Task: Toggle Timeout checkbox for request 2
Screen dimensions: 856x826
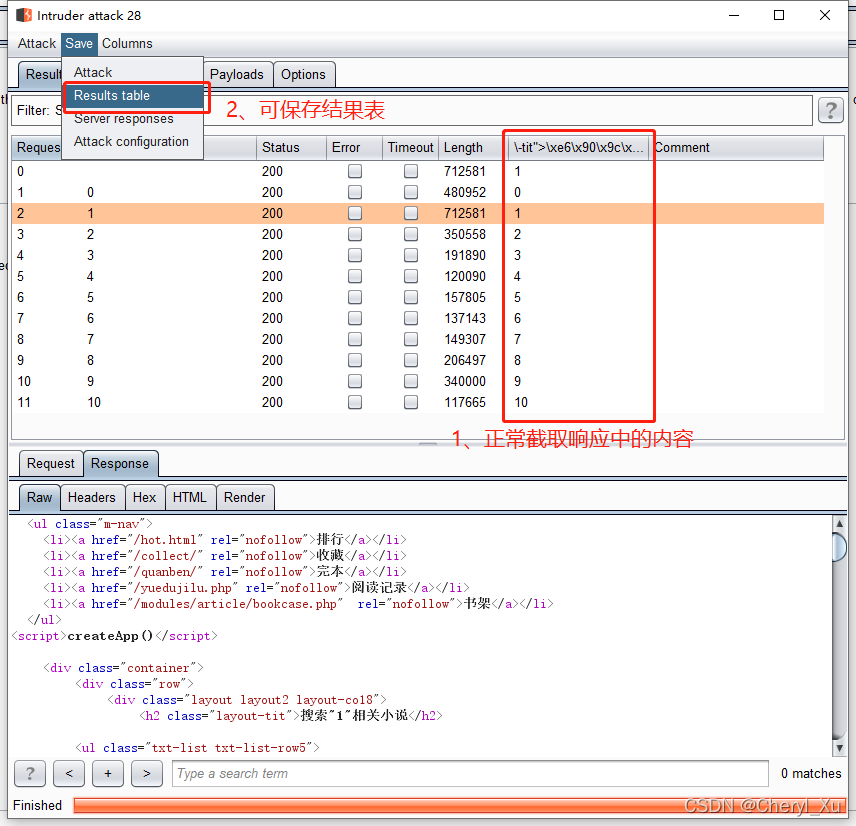Action: [x=410, y=213]
